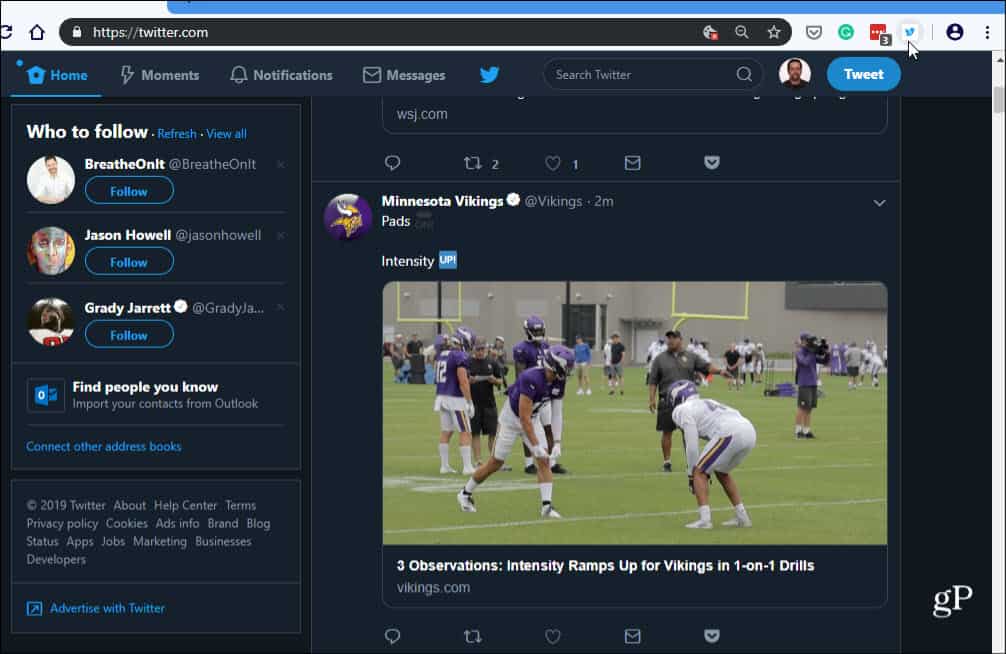1006x654 pixels.
Task: Save the Vikings tweet to Pocket
Action: pyautogui.click(x=712, y=636)
